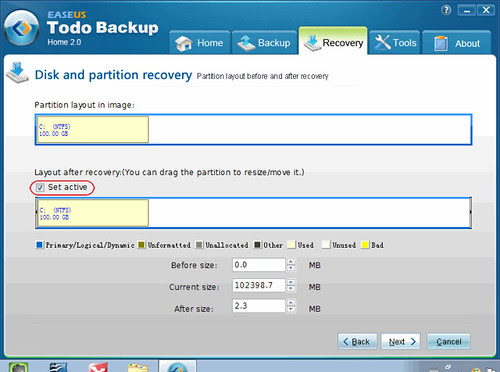Click the blue Primary/Logical/Dynamic legend square
This screenshot has width=500, height=372.
click(39, 245)
